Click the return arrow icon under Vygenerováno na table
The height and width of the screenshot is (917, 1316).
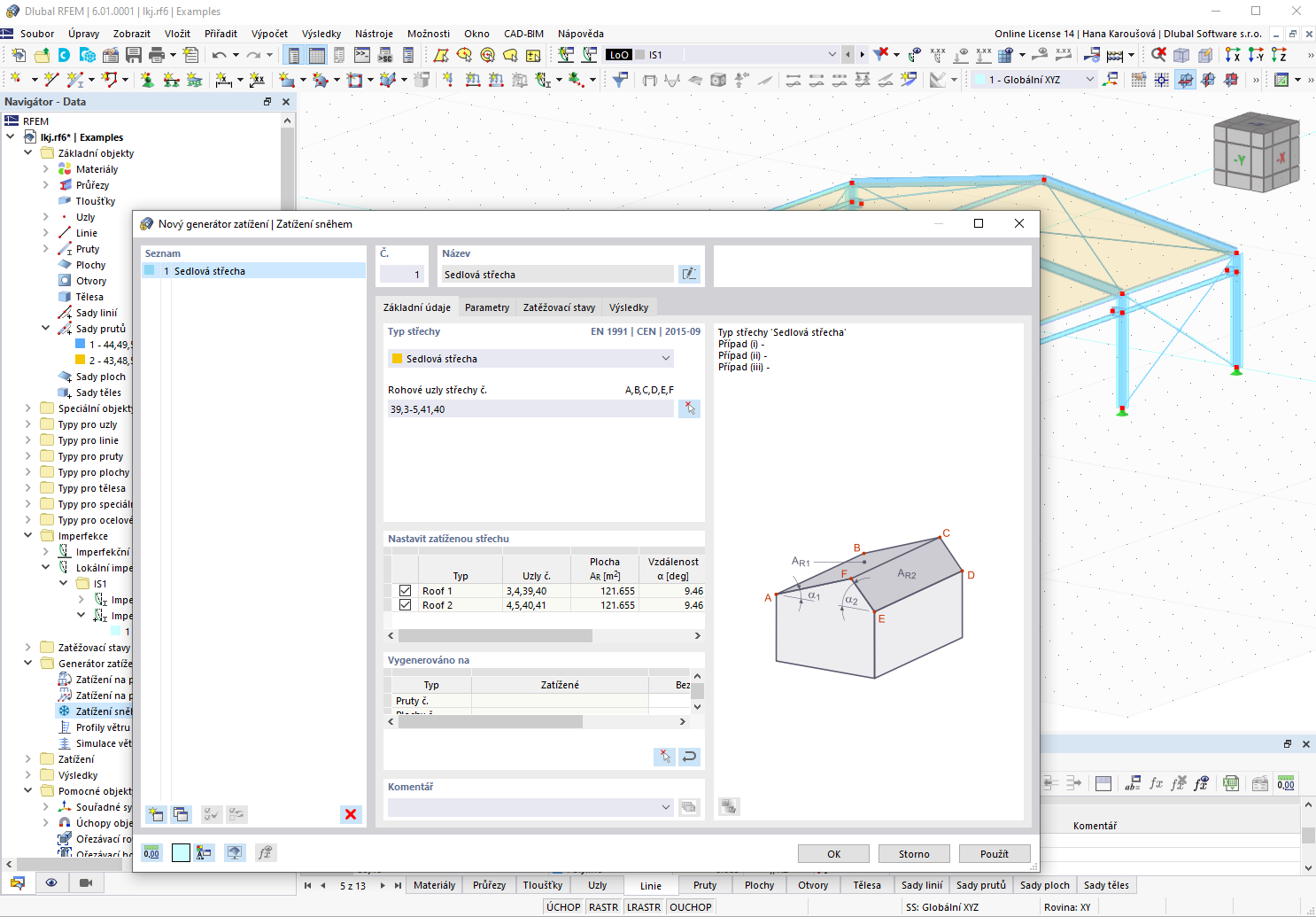(689, 757)
